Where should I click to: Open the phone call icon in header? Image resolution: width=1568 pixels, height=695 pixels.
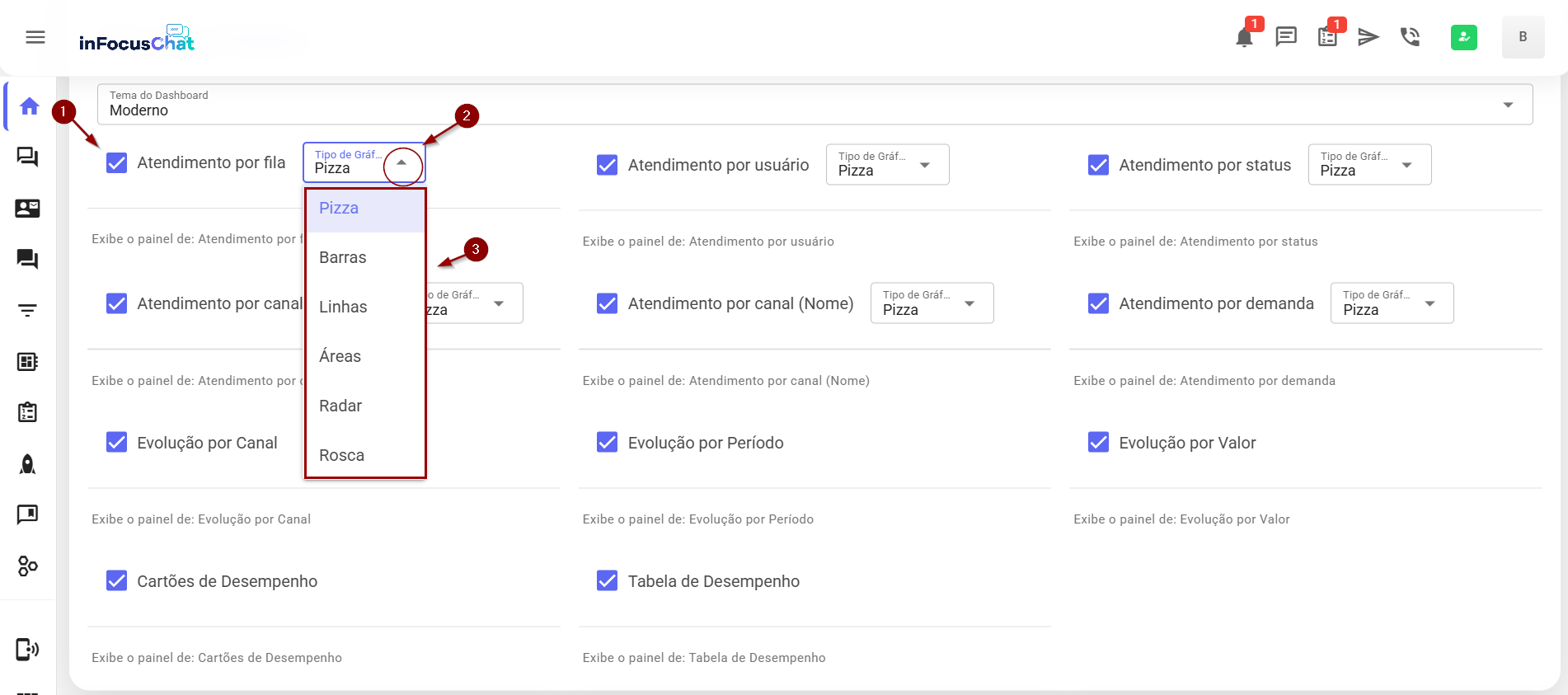[x=1410, y=36]
